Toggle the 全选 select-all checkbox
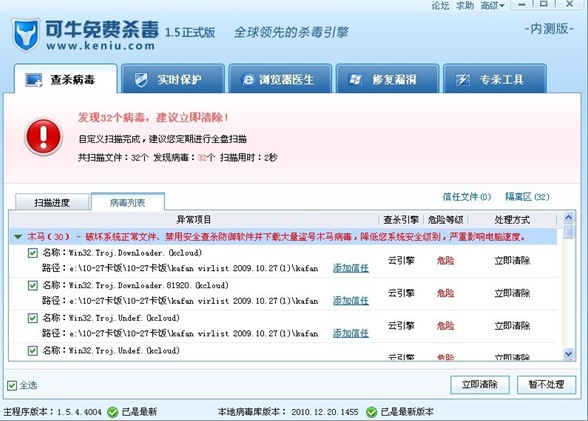Screen dimensions: 588x421 pyautogui.click(x=12, y=385)
